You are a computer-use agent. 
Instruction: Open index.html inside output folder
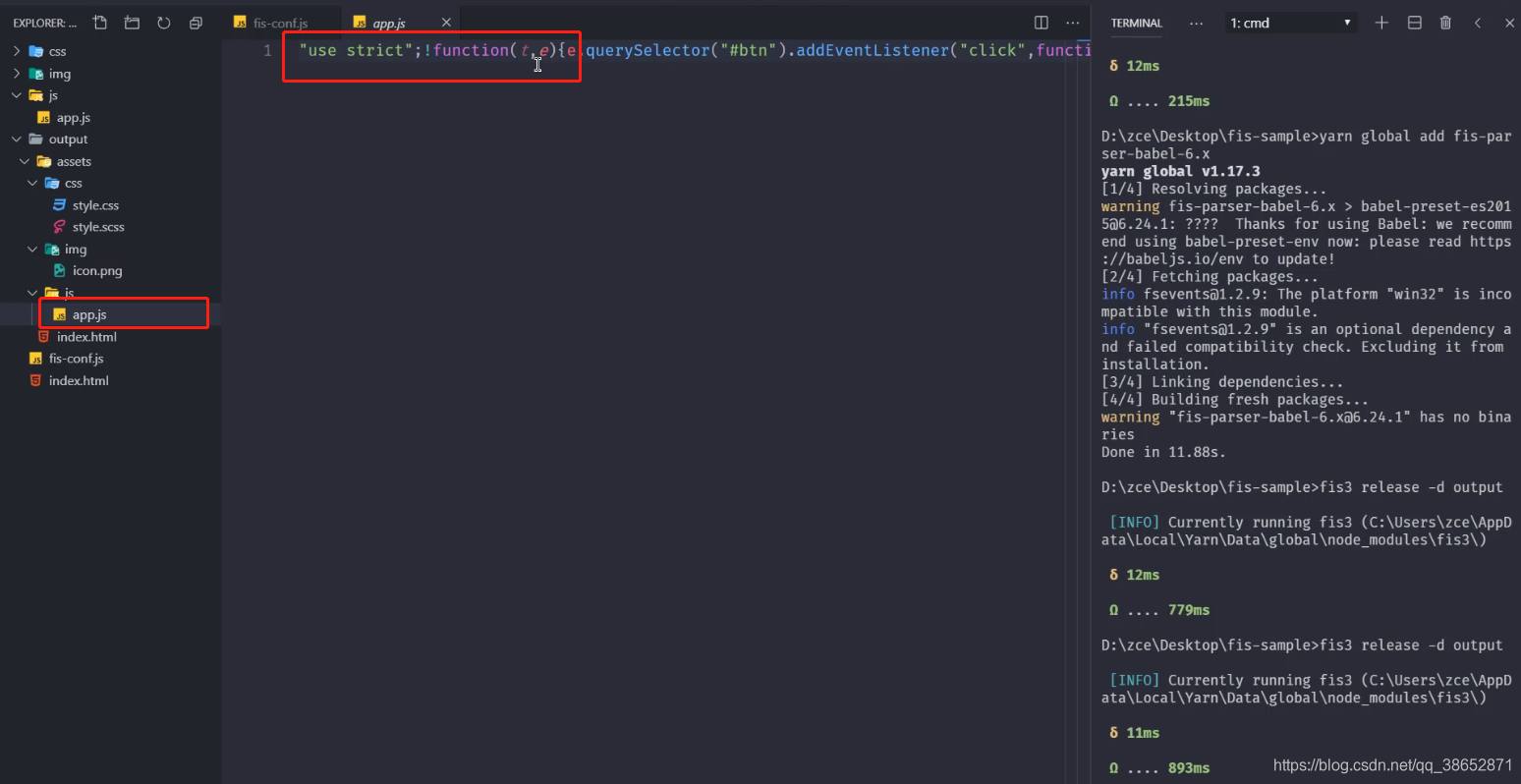pyautogui.click(x=86, y=337)
